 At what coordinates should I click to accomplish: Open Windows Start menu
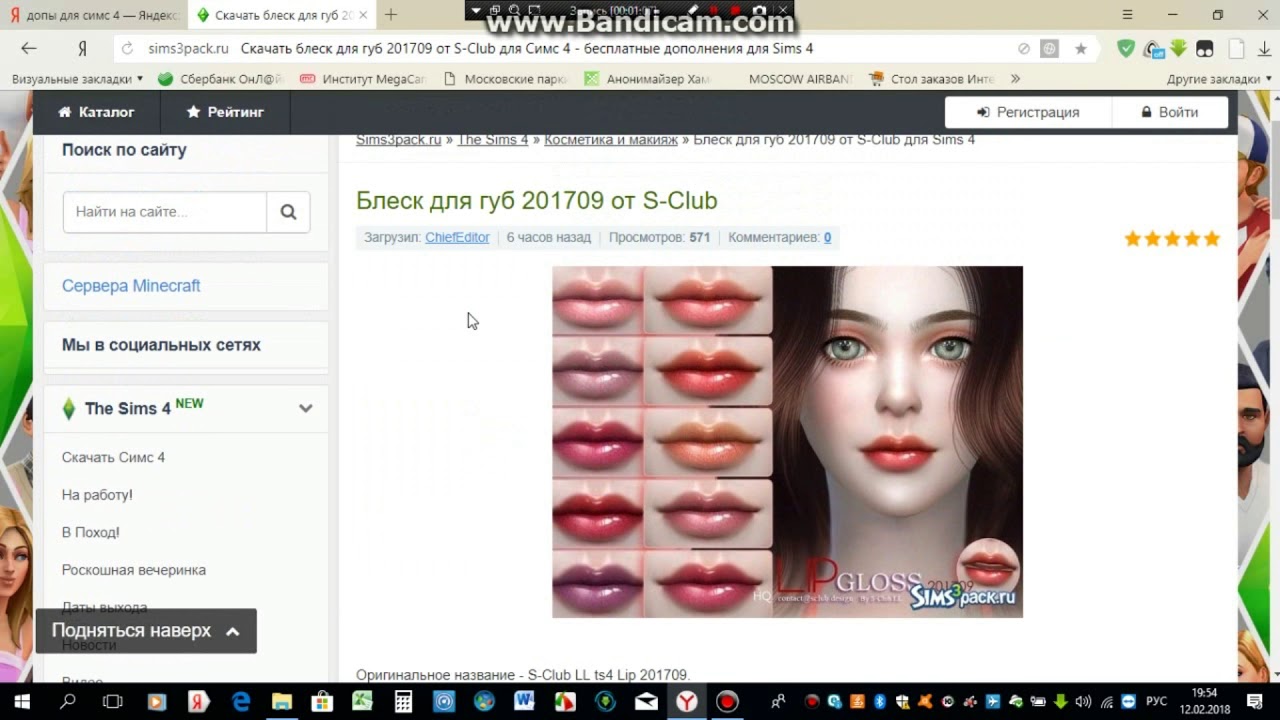click(21, 702)
